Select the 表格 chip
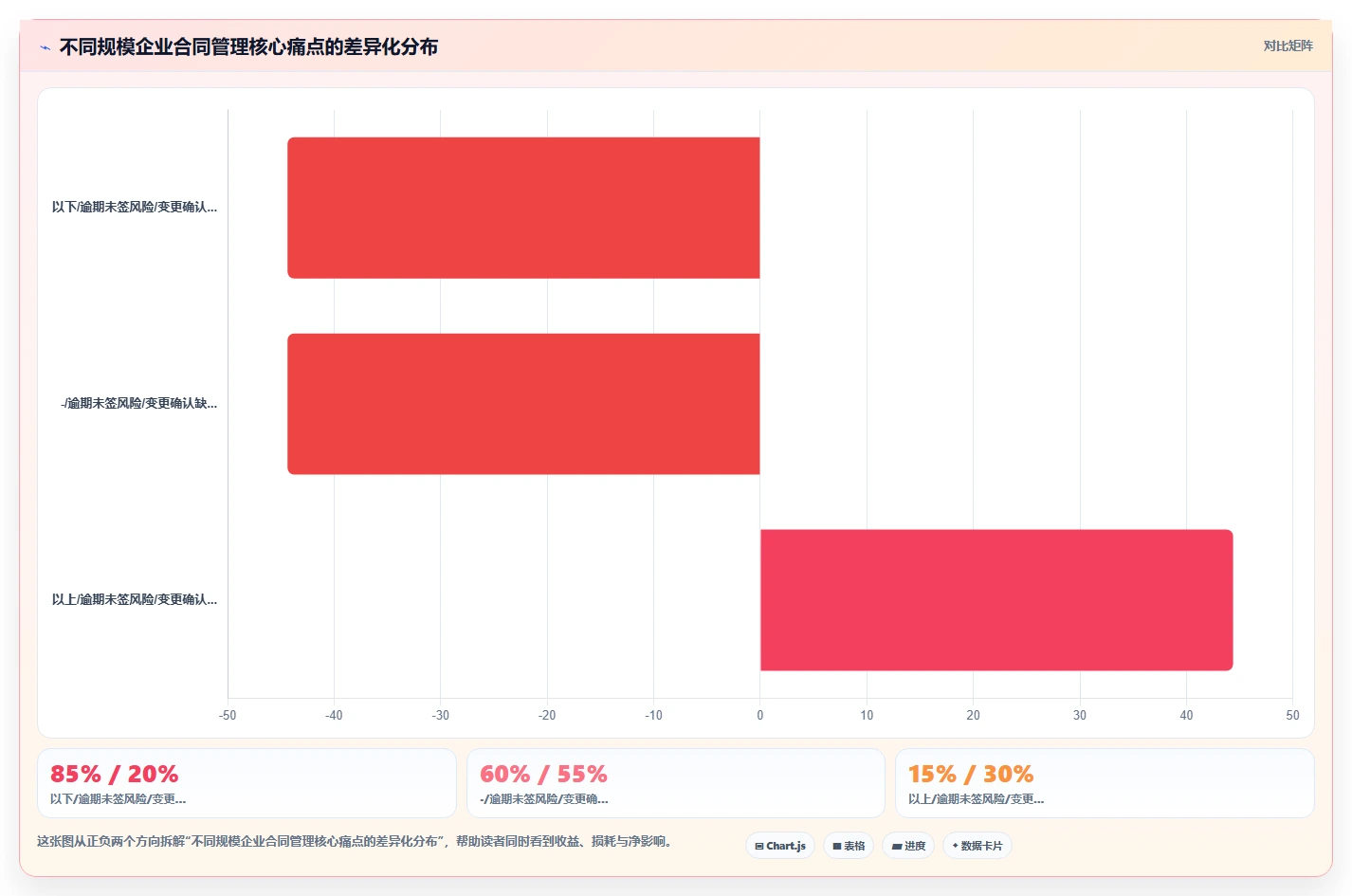Image resolution: width=1352 pixels, height=896 pixels. tap(849, 846)
